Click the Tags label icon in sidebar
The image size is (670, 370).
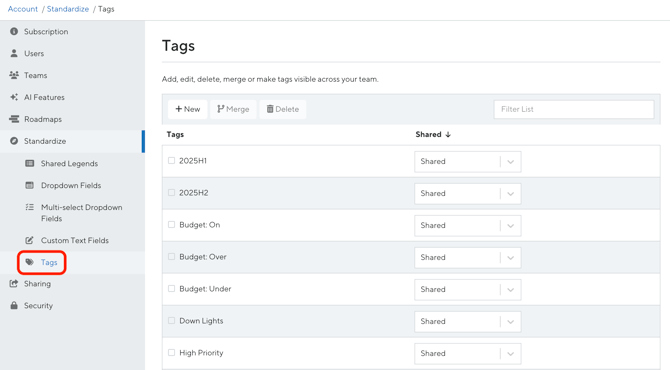[x=29, y=262]
